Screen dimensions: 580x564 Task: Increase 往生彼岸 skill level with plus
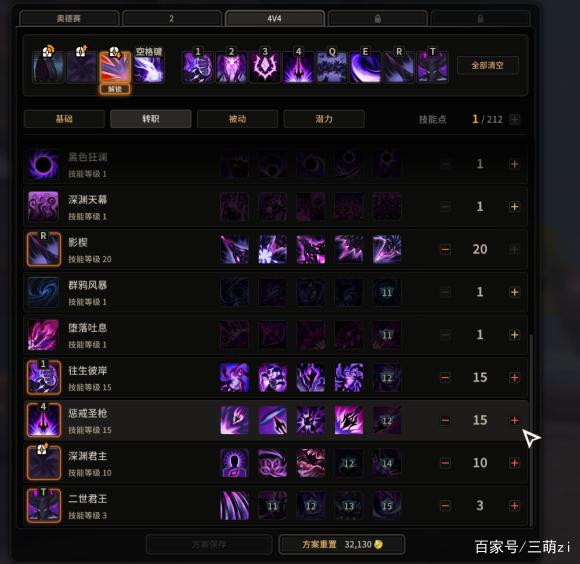click(x=514, y=378)
